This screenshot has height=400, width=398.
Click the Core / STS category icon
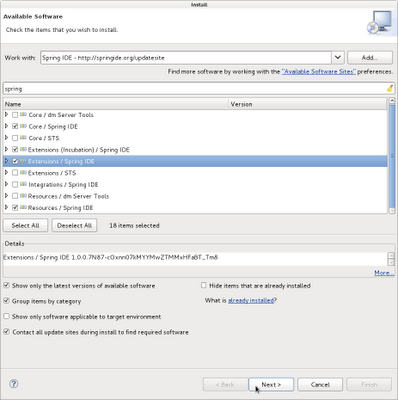(x=23, y=138)
